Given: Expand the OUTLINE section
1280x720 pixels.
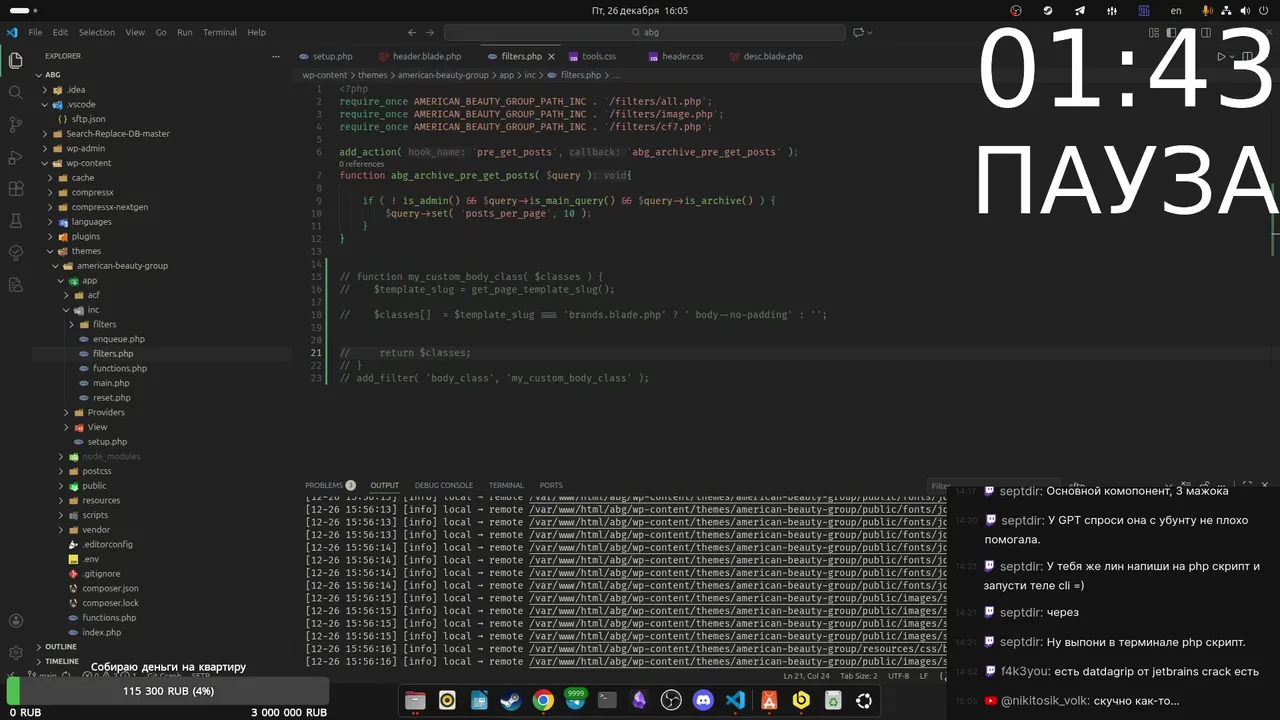Looking at the screenshot, I should coord(60,647).
